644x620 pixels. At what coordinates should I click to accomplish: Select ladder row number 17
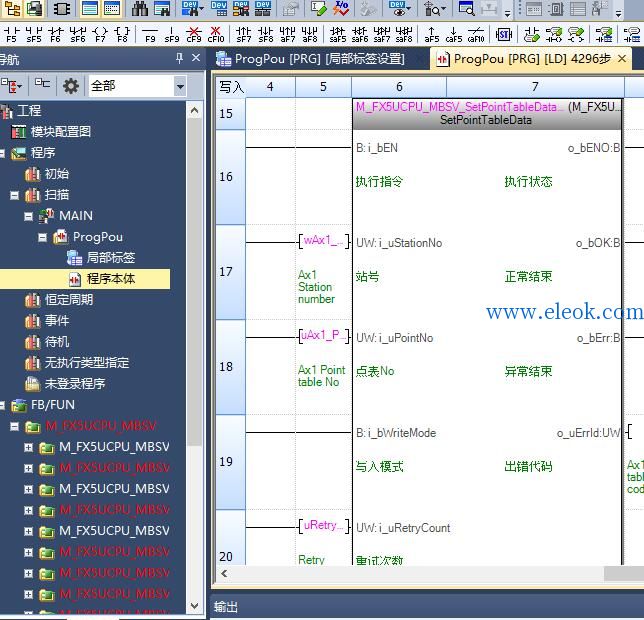pyautogui.click(x=231, y=272)
